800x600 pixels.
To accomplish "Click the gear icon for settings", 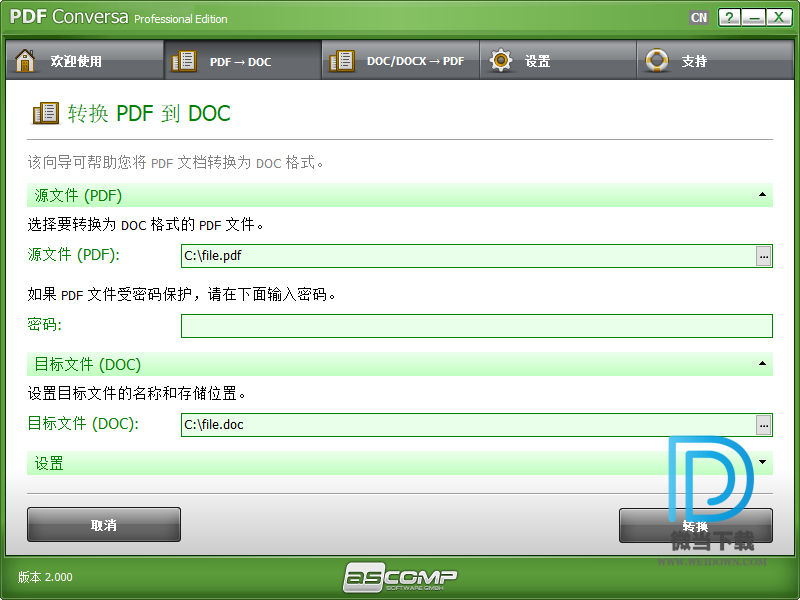I will click(x=501, y=61).
